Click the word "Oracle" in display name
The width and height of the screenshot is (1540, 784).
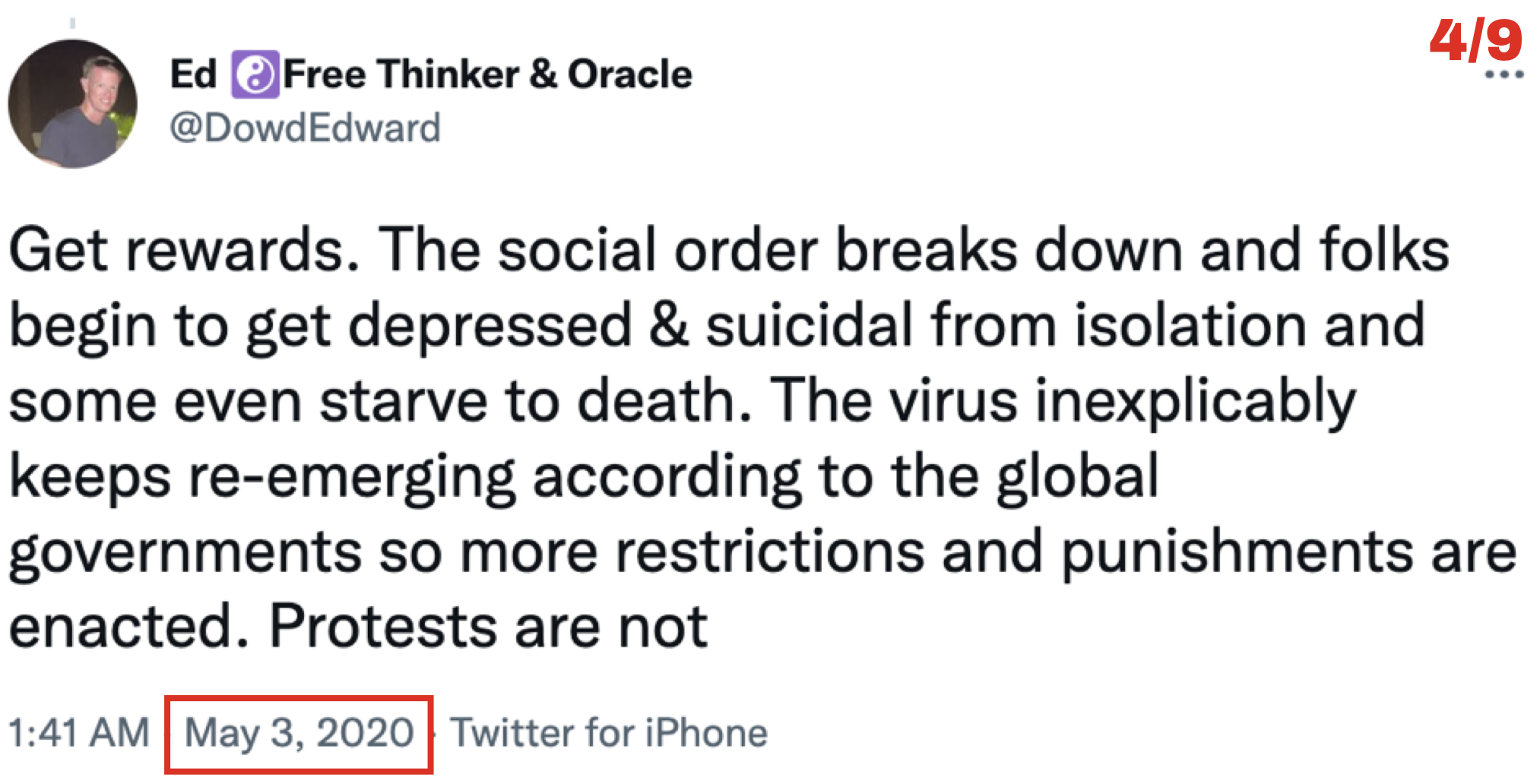pyautogui.click(x=630, y=74)
